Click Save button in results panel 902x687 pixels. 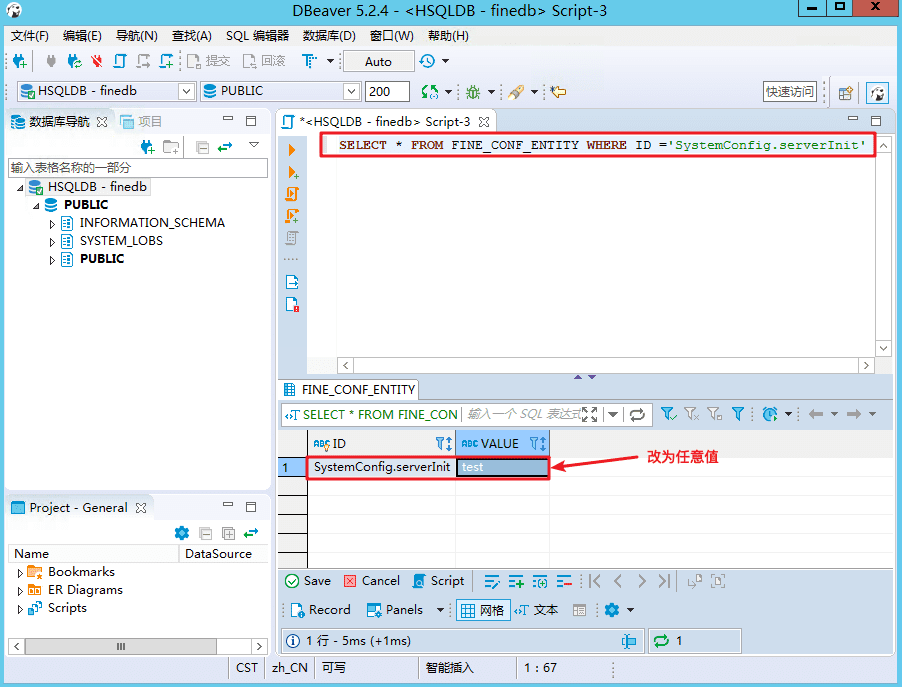click(308, 581)
